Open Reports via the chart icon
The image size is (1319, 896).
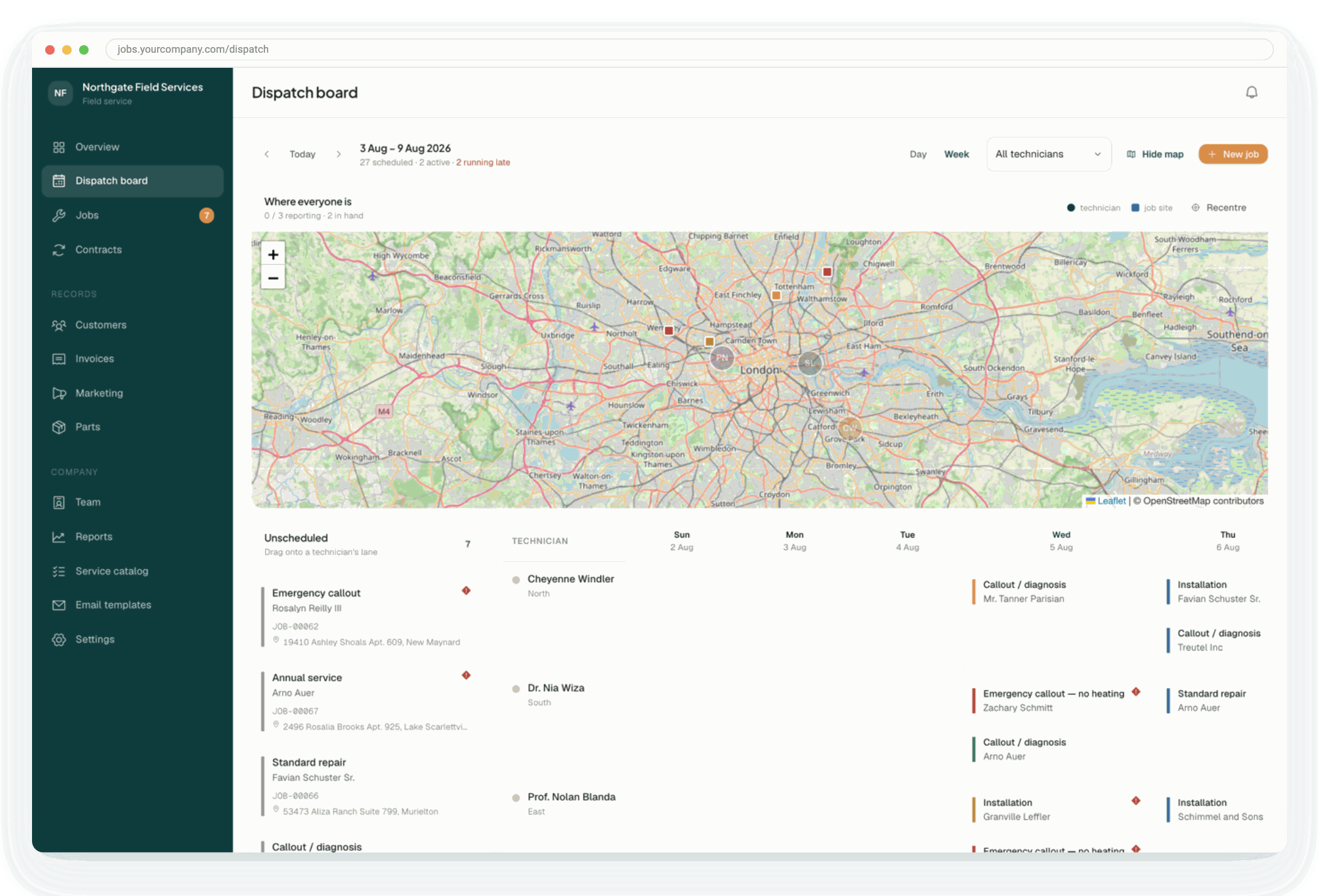(59, 537)
